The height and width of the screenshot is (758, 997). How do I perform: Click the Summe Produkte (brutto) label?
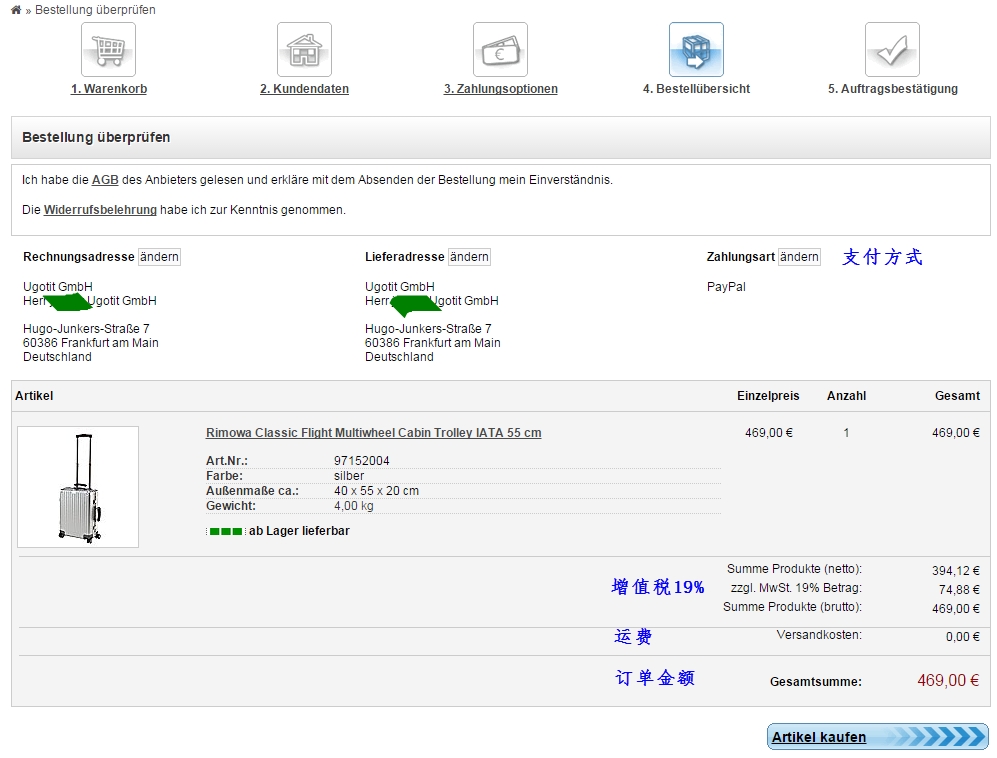[x=792, y=607]
